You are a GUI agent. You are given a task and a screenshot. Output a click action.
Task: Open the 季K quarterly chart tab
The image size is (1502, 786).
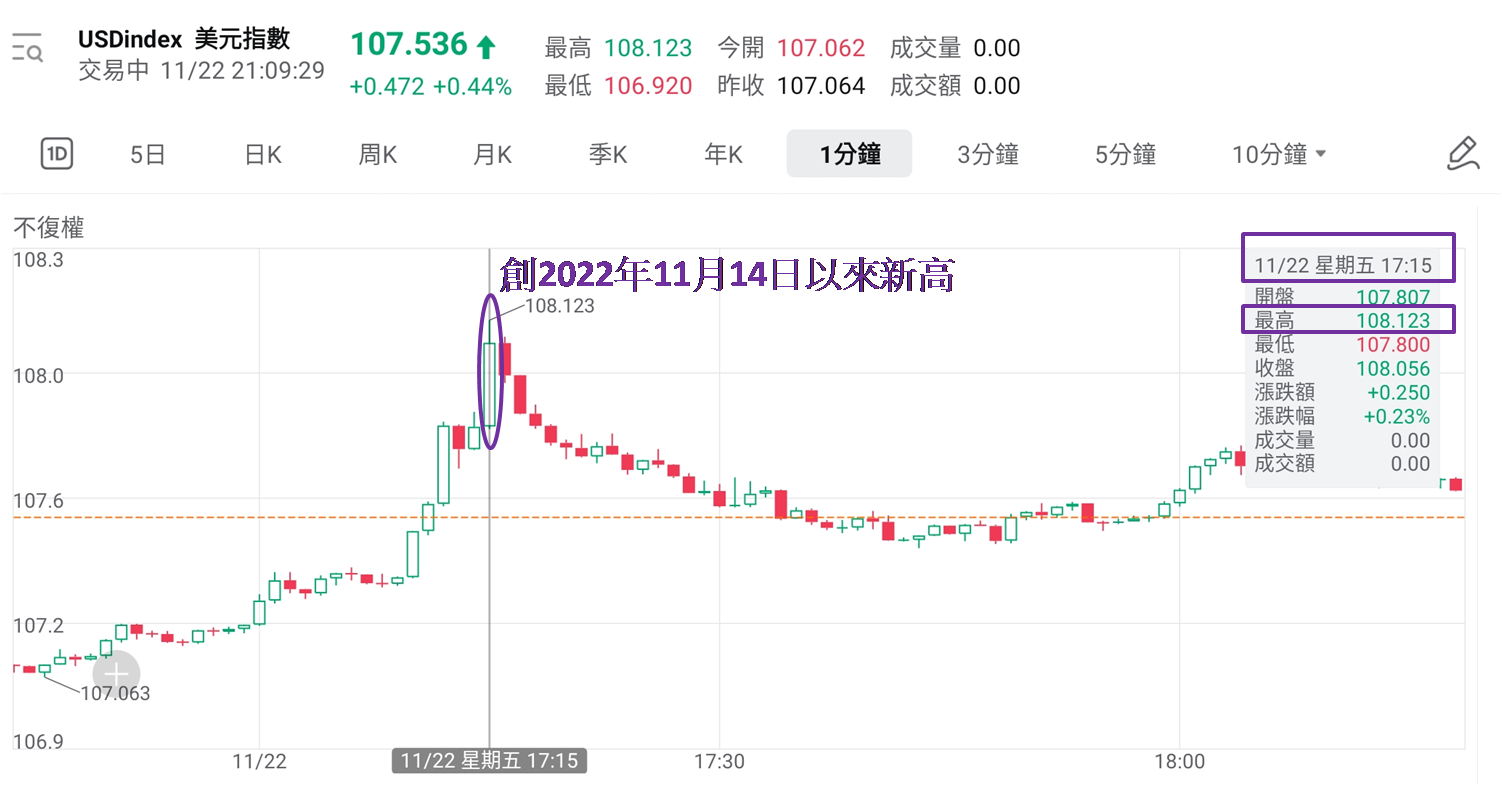pyautogui.click(x=607, y=154)
